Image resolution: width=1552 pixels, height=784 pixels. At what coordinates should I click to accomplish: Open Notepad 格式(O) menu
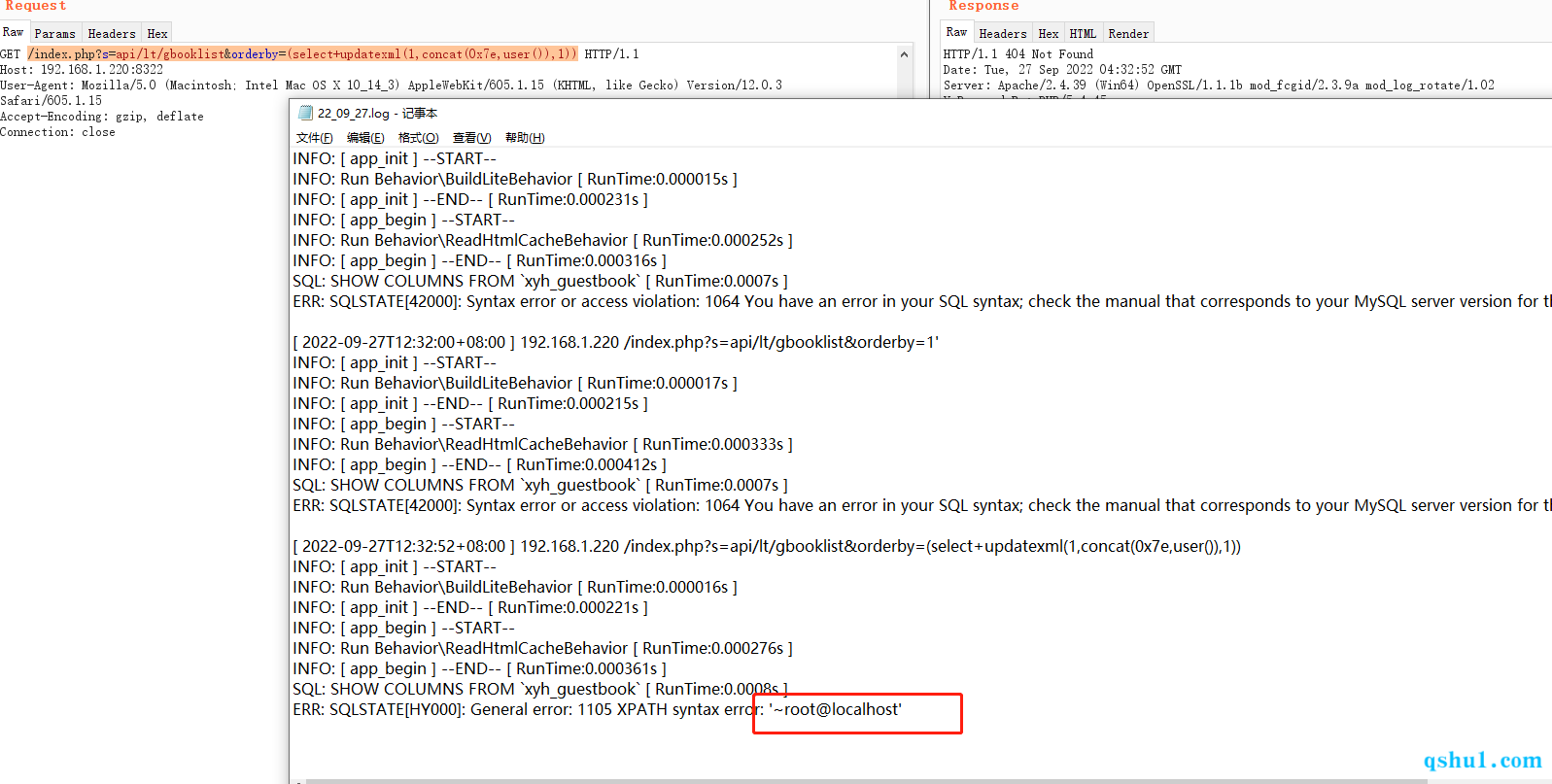pyautogui.click(x=418, y=138)
